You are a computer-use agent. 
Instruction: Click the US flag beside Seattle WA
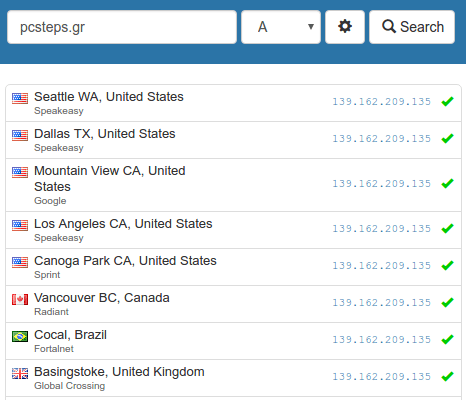tap(20, 98)
